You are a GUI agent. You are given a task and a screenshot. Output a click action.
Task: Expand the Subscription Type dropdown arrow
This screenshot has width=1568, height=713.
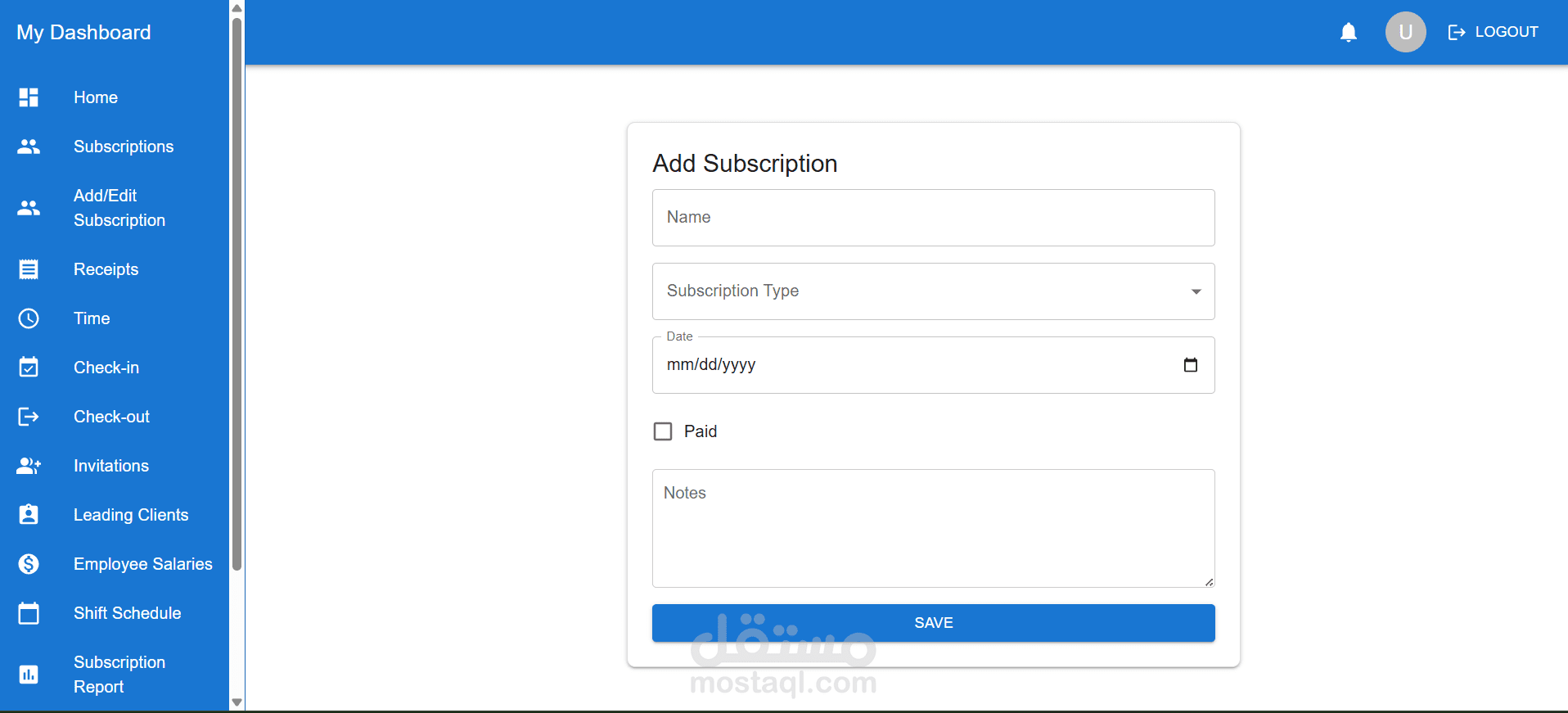coord(1196,291)
